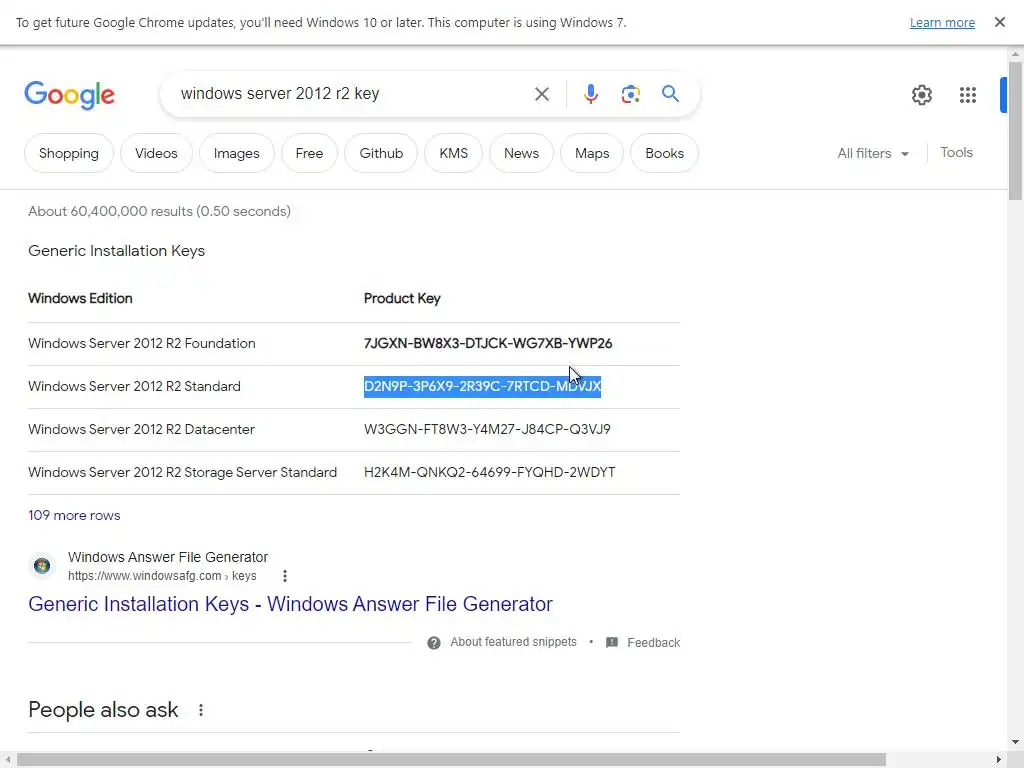Screen dimensions: 1024x768
Task: Click Windows Server 2012 R2 Standard text
Action: click(135, 387)
